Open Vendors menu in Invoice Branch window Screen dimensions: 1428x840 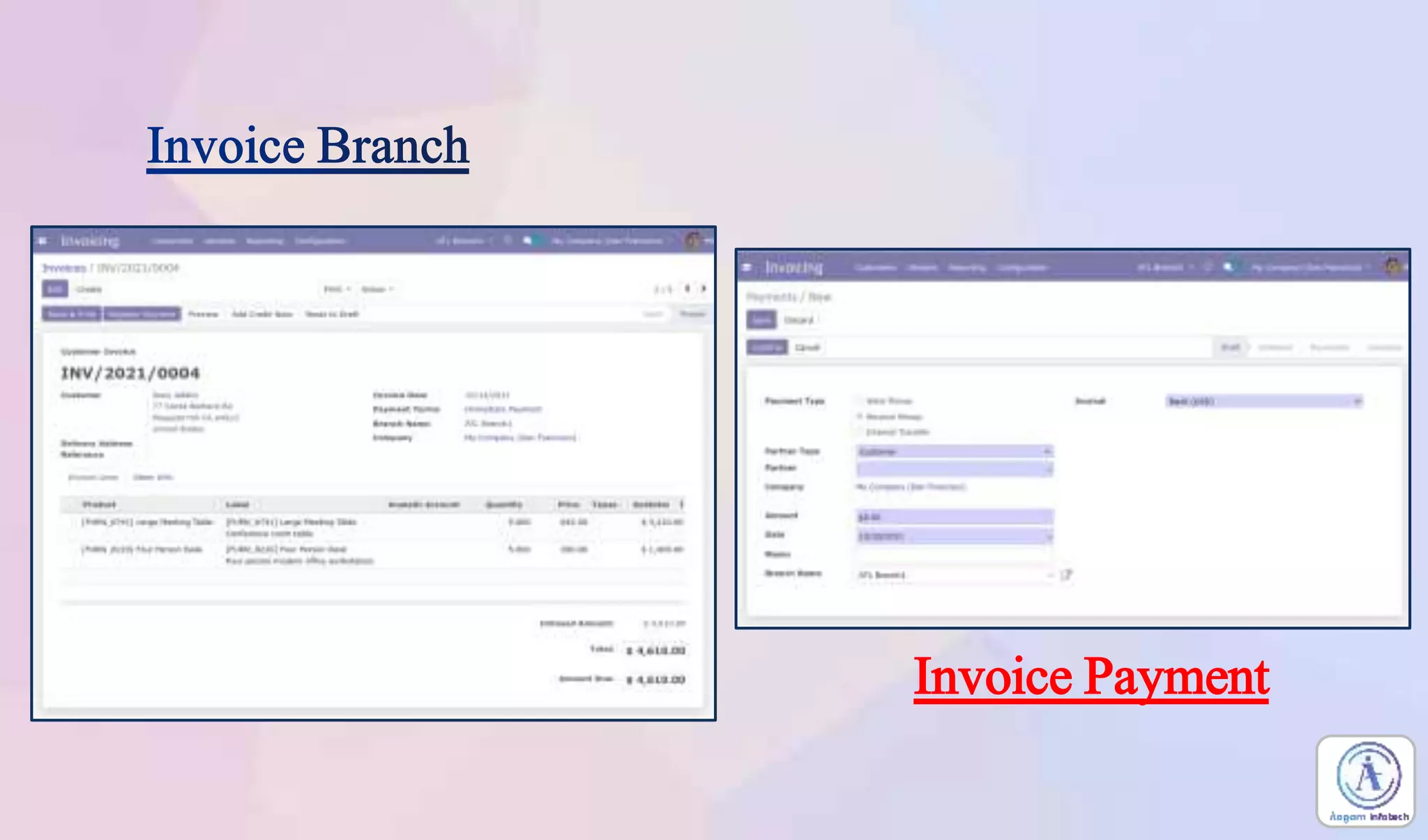[x=220, y=241]
